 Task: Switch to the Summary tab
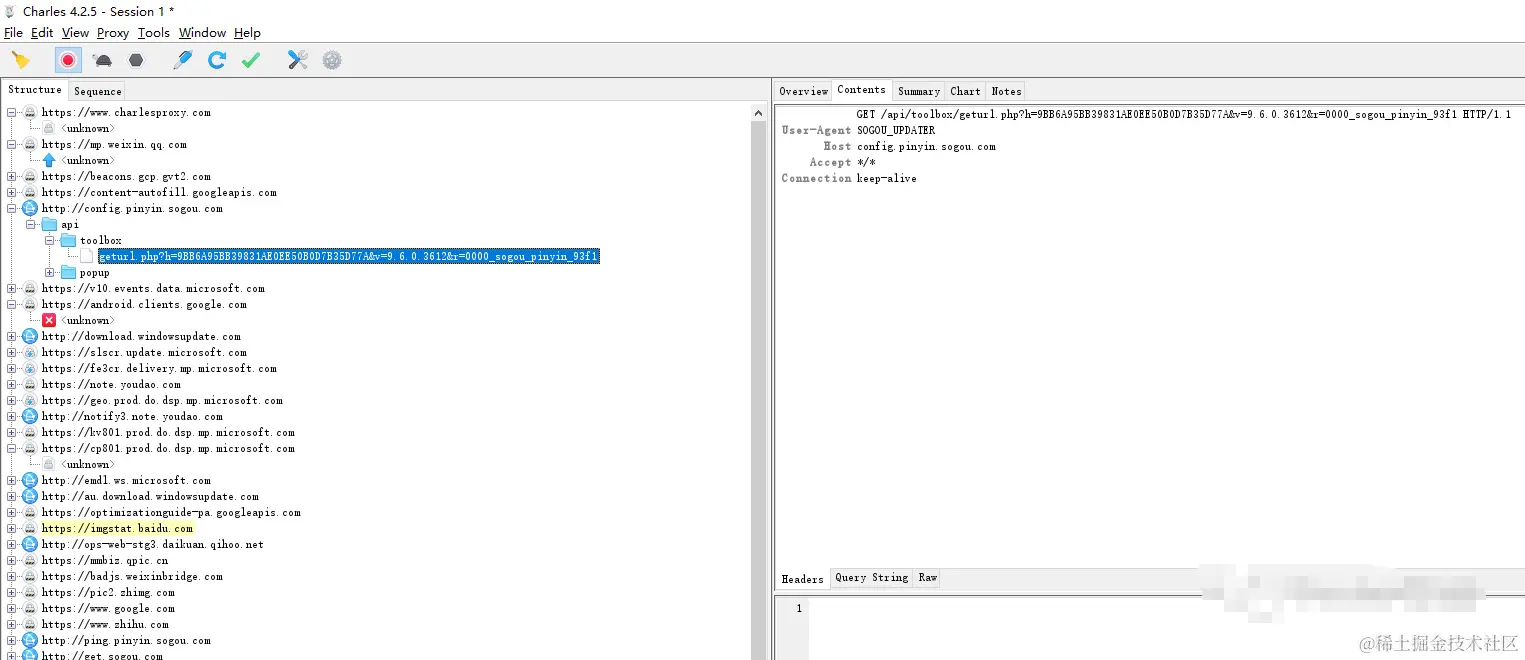918,91
